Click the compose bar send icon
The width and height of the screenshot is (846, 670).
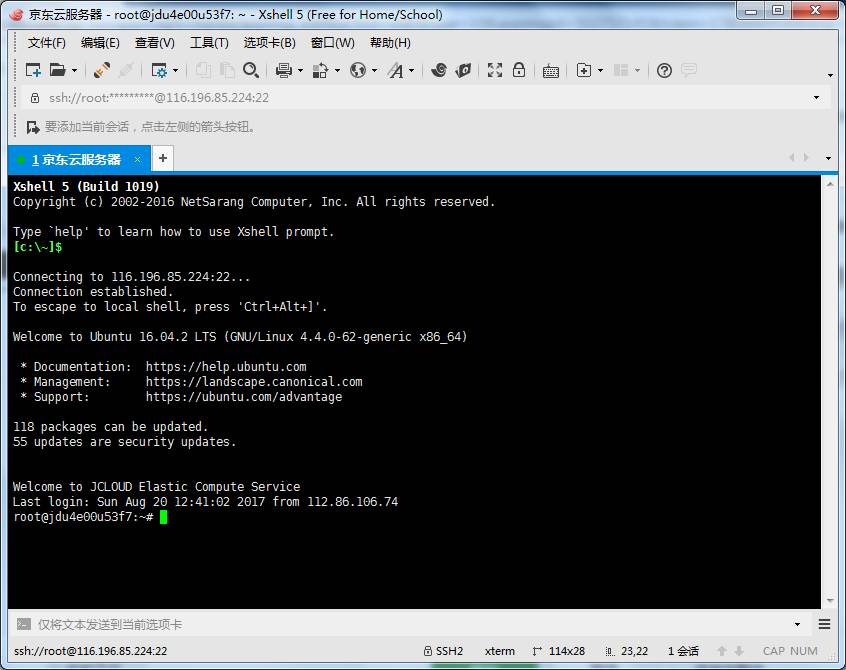pos(24,624)
